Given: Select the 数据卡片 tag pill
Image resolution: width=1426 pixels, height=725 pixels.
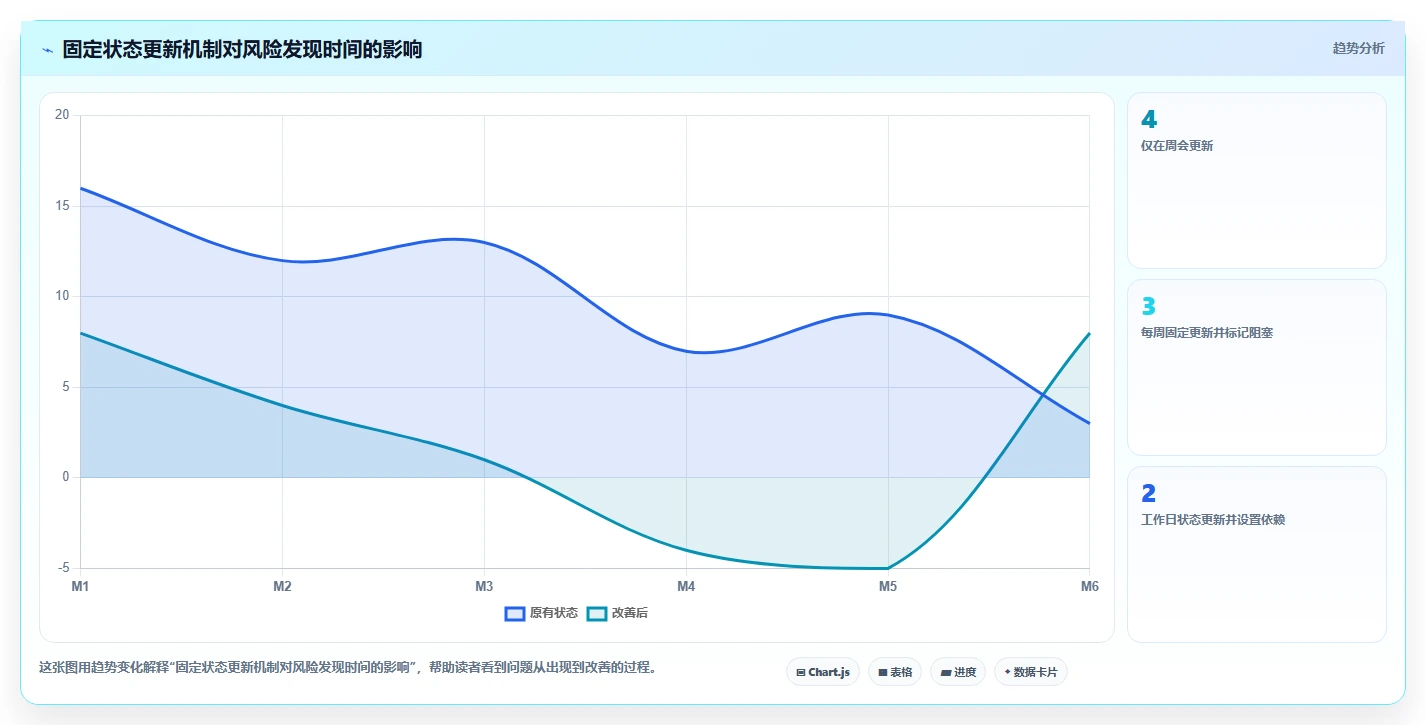Looking at the screenshot, I should coord(1031,672).
